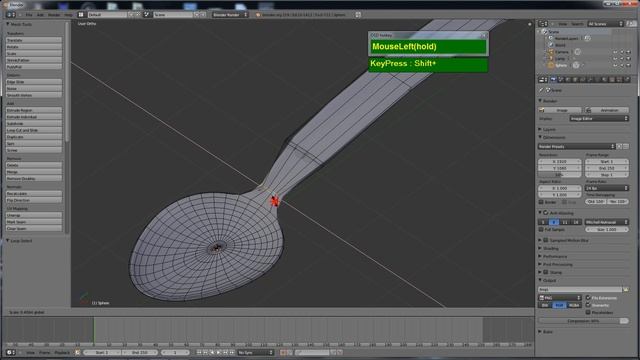Open the outliner editor type selector
640x360 pixels.
click(543, 24)
